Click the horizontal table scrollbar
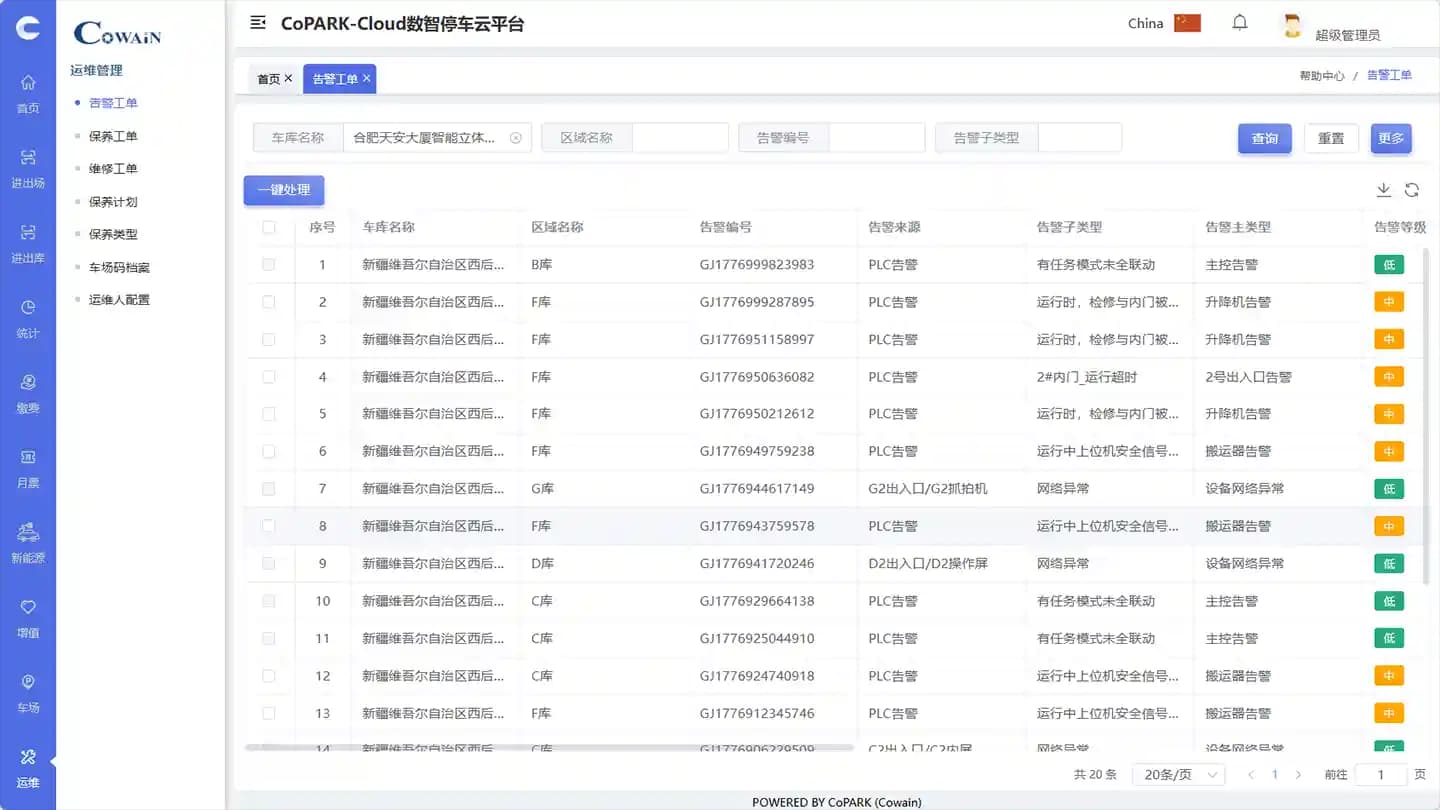The width and height of the screenshot is (1440, 810). 550,747
